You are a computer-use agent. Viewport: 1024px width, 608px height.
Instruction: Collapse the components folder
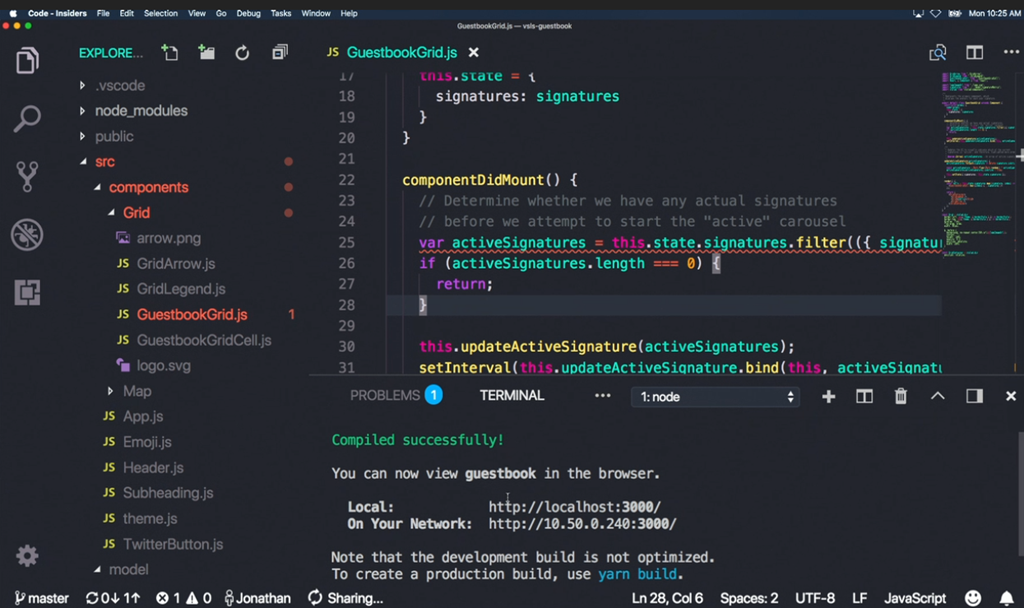(x=148, y=187)
